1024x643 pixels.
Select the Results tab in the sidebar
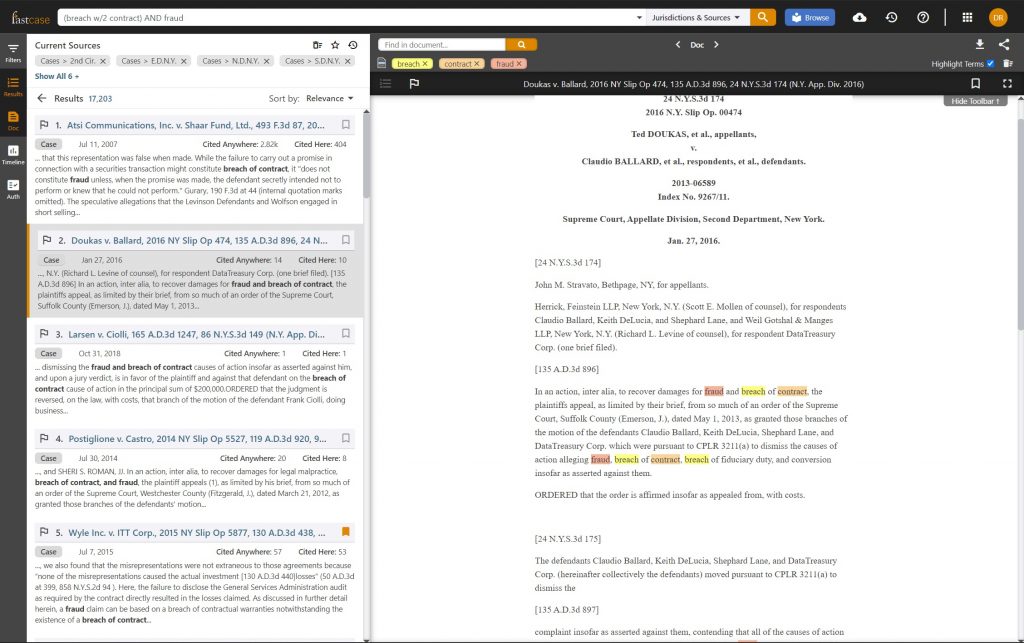click(x=13, y=83)
